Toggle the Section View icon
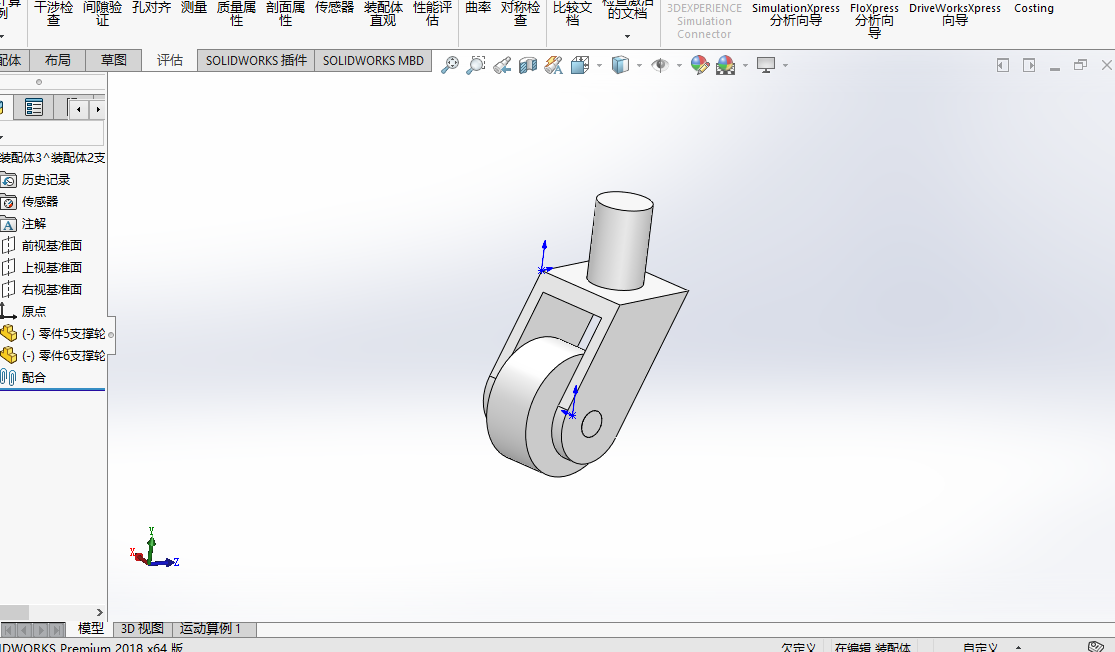The height and width of the screenshot is (652, 1115). click(x=528, y=65)
